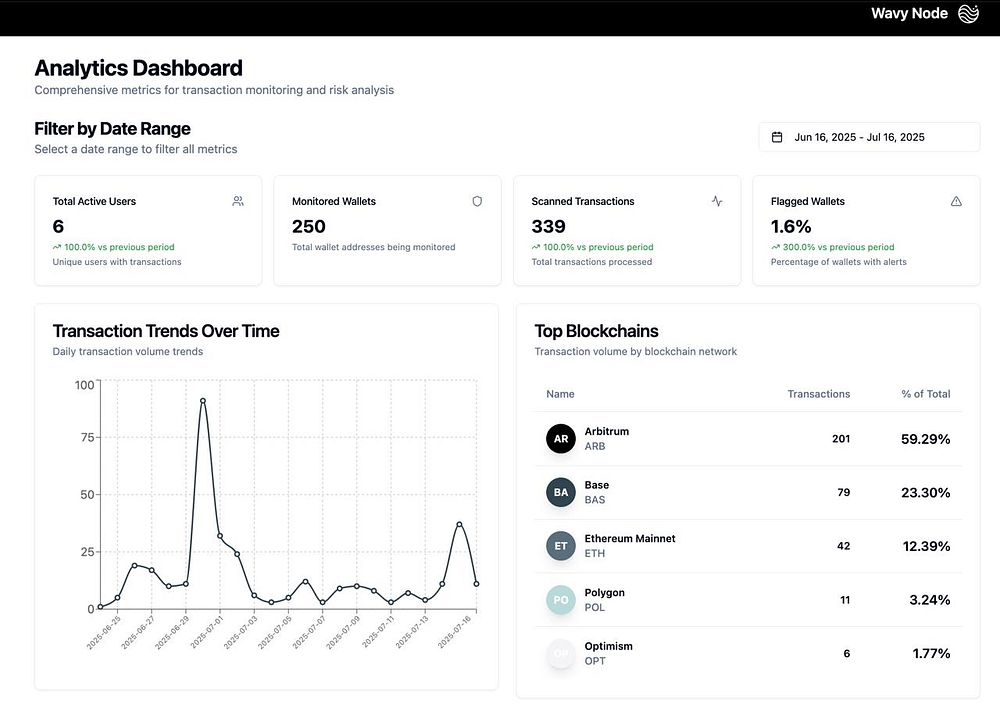
Task: Sort by the % of Total column header
Action: pos(925,394)
